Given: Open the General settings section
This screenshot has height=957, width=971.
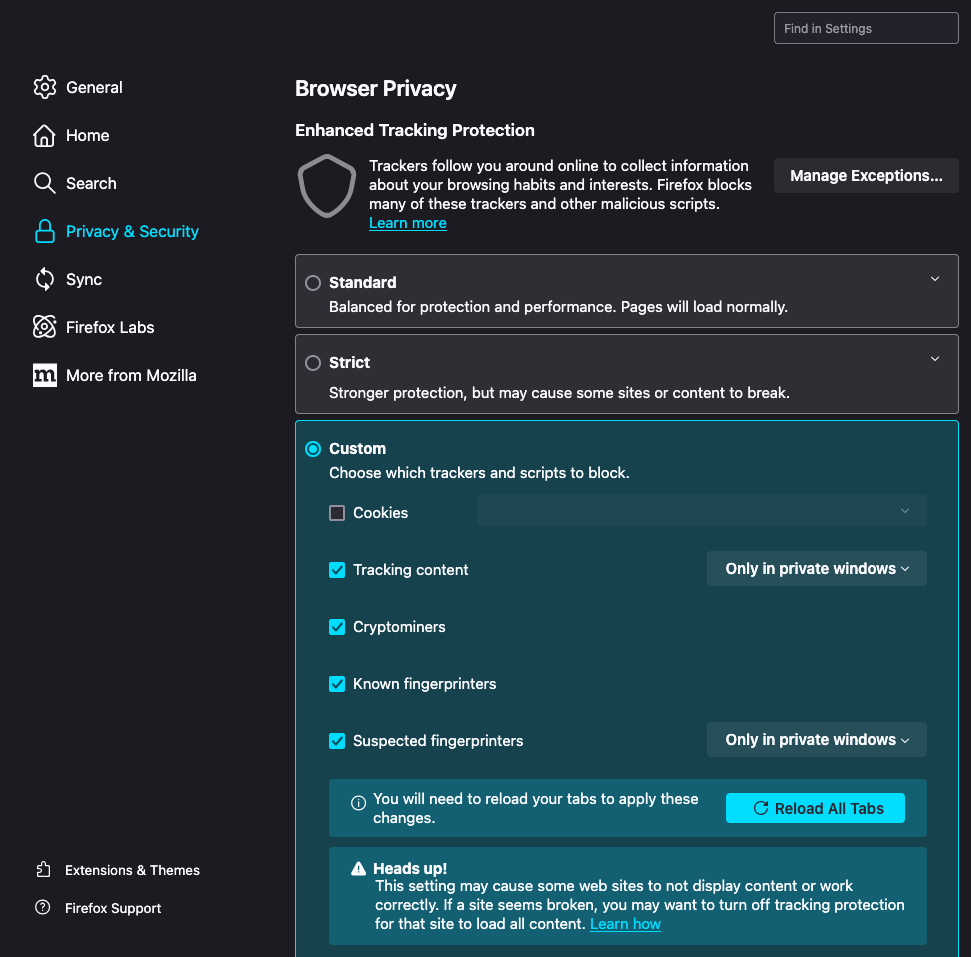Looking at the screenshot, I should [45, 87].
